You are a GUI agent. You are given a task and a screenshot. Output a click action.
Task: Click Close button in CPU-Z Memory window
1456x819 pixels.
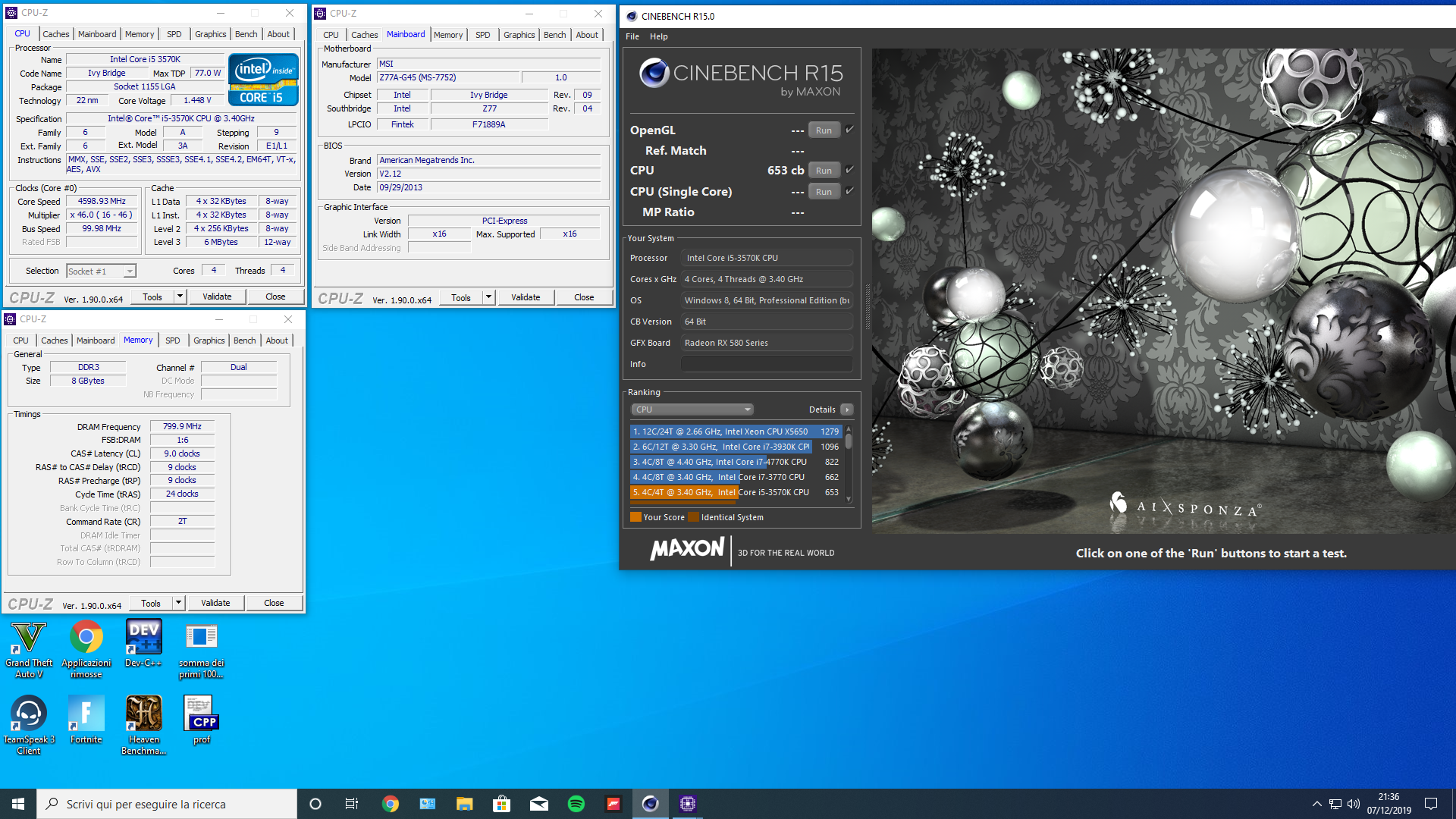tap(274, 603)
